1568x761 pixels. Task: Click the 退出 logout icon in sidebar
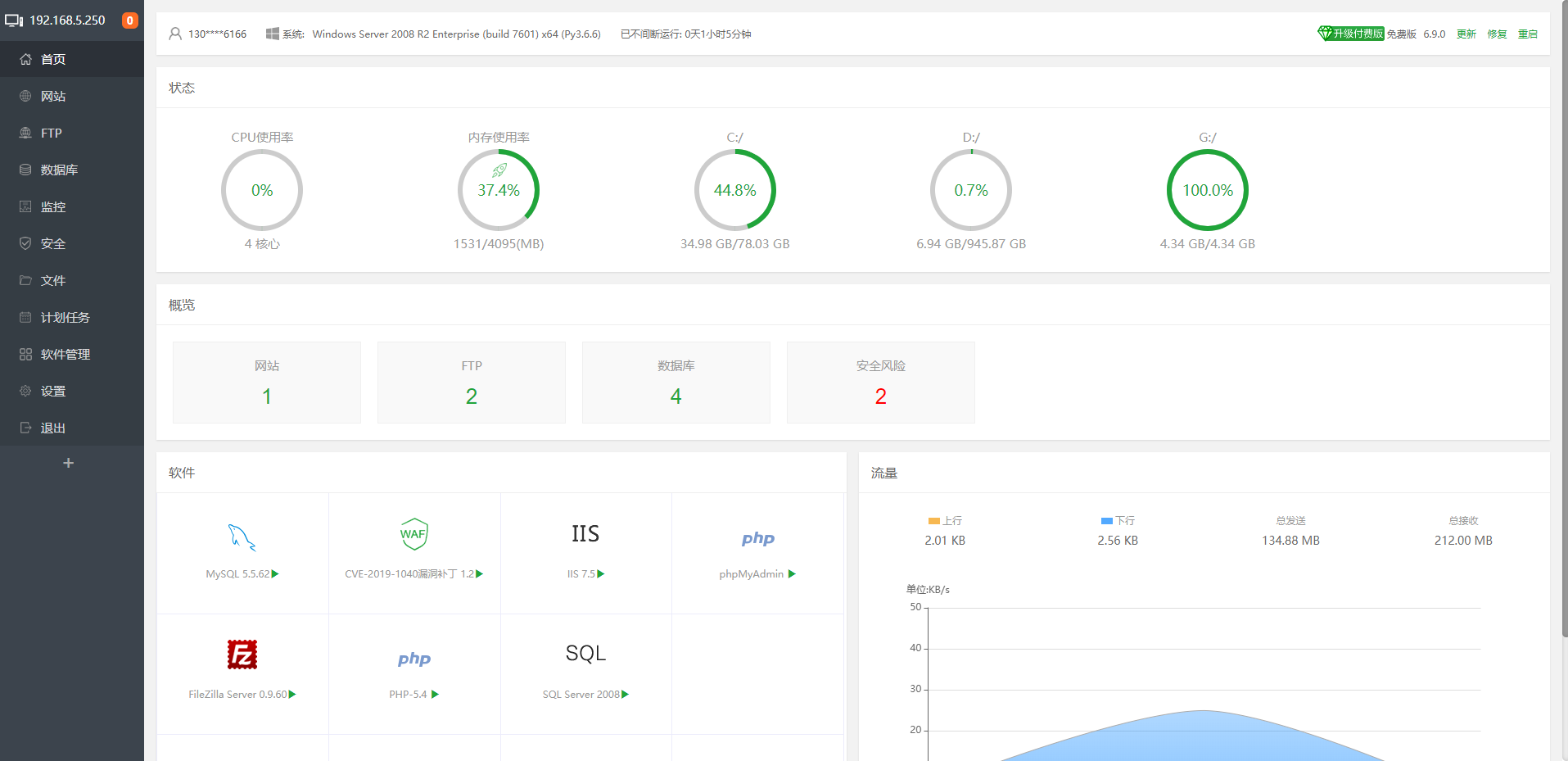click(x=25, y=428)
